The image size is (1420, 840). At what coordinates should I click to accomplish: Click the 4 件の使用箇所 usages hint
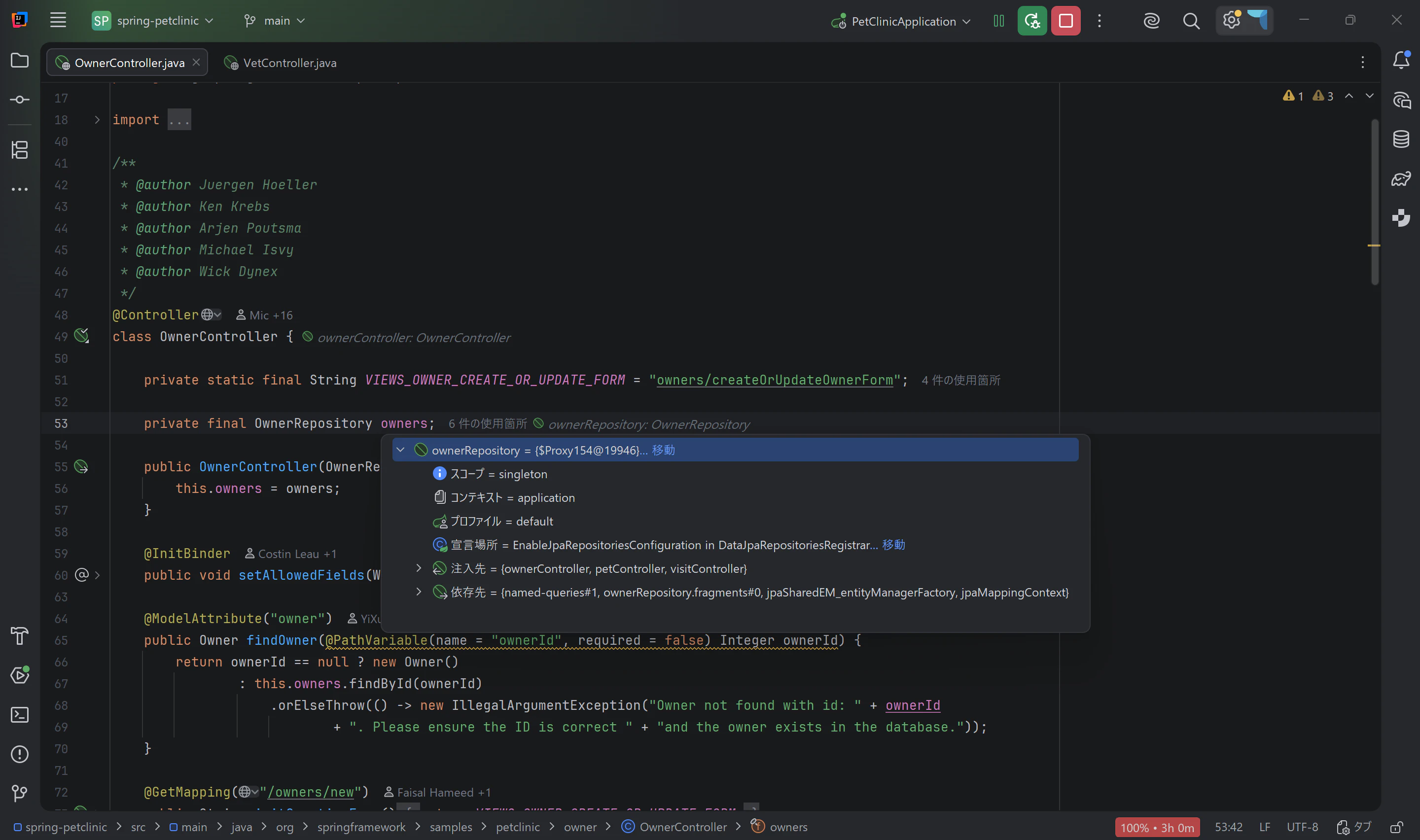[x=960, y=380]
